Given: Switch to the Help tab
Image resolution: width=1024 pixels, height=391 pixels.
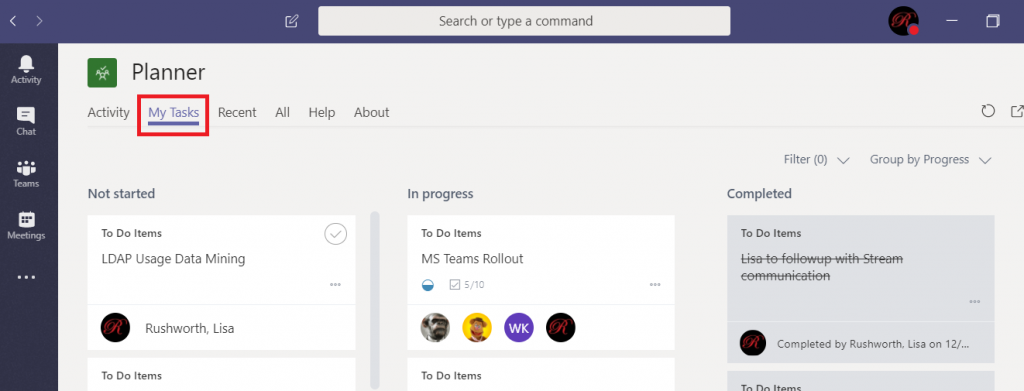Looking at the screenshot, I should tap(322, 112).
